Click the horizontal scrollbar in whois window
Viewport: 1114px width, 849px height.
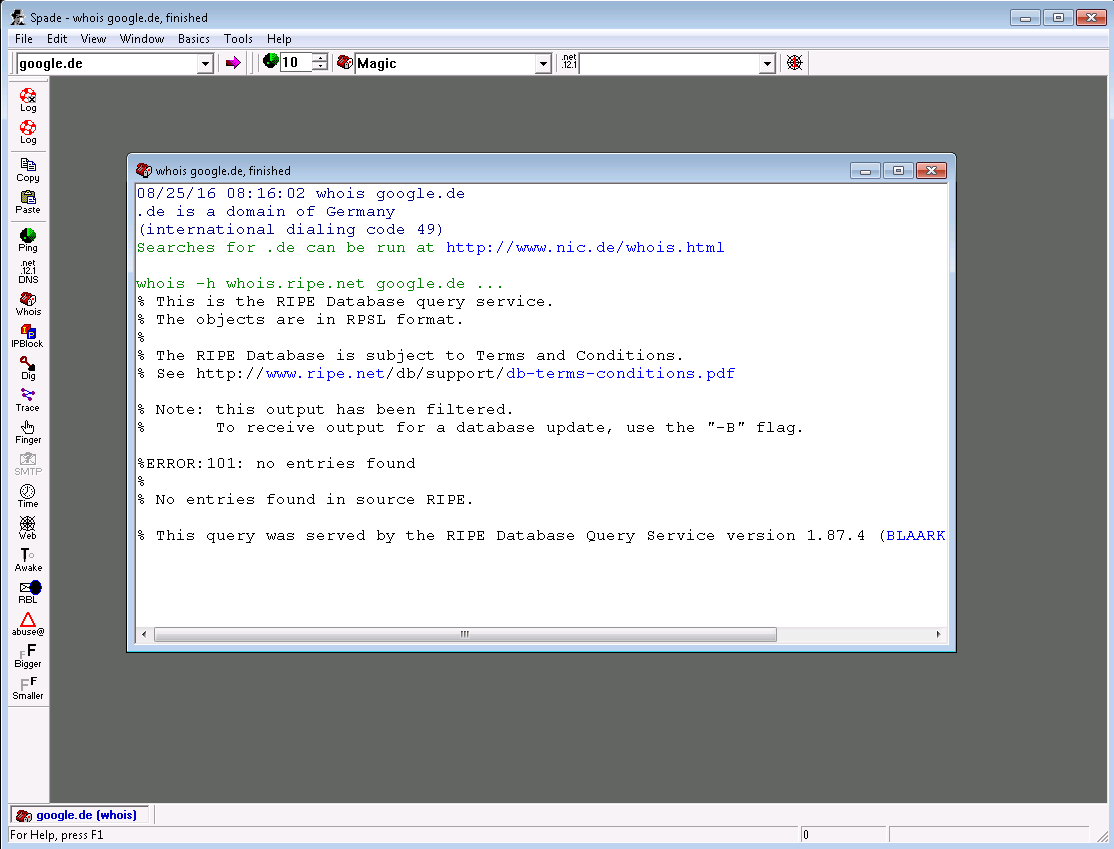465,635
